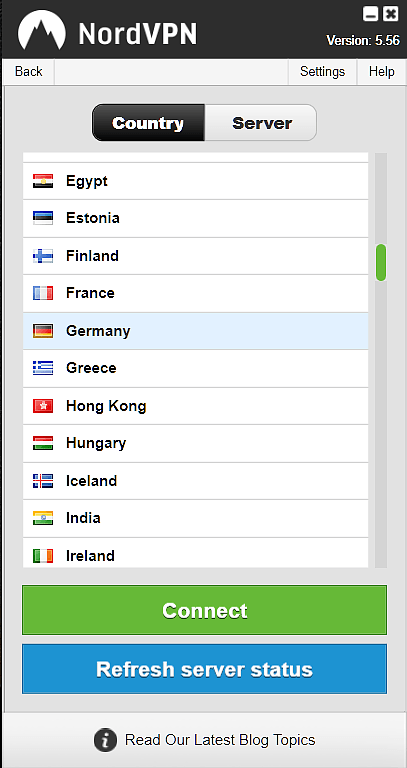The width and height of the screenshot is (407, 768).
Task: Open Read Our Latest Blog Topics link
Action: point(220,740)
